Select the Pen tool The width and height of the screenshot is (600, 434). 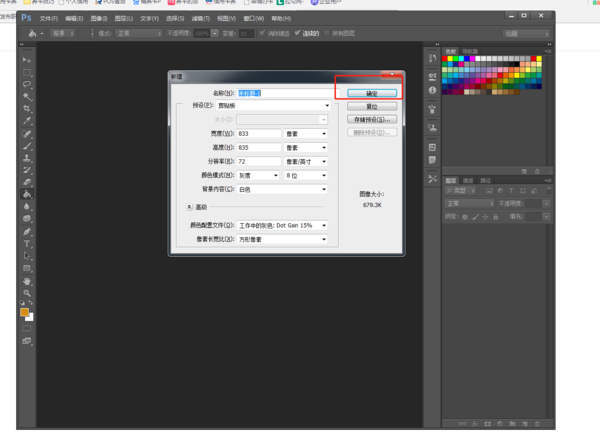pyautogui.click(x=27, y=232)
